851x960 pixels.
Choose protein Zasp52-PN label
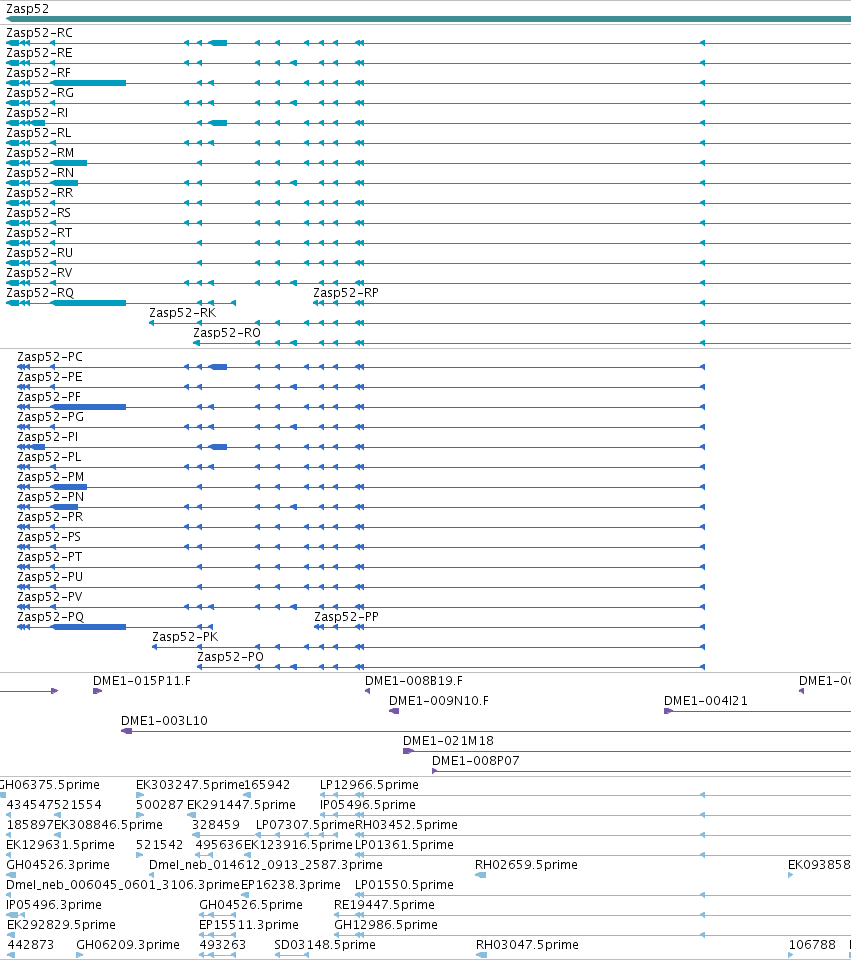click(x=51, y=497)
